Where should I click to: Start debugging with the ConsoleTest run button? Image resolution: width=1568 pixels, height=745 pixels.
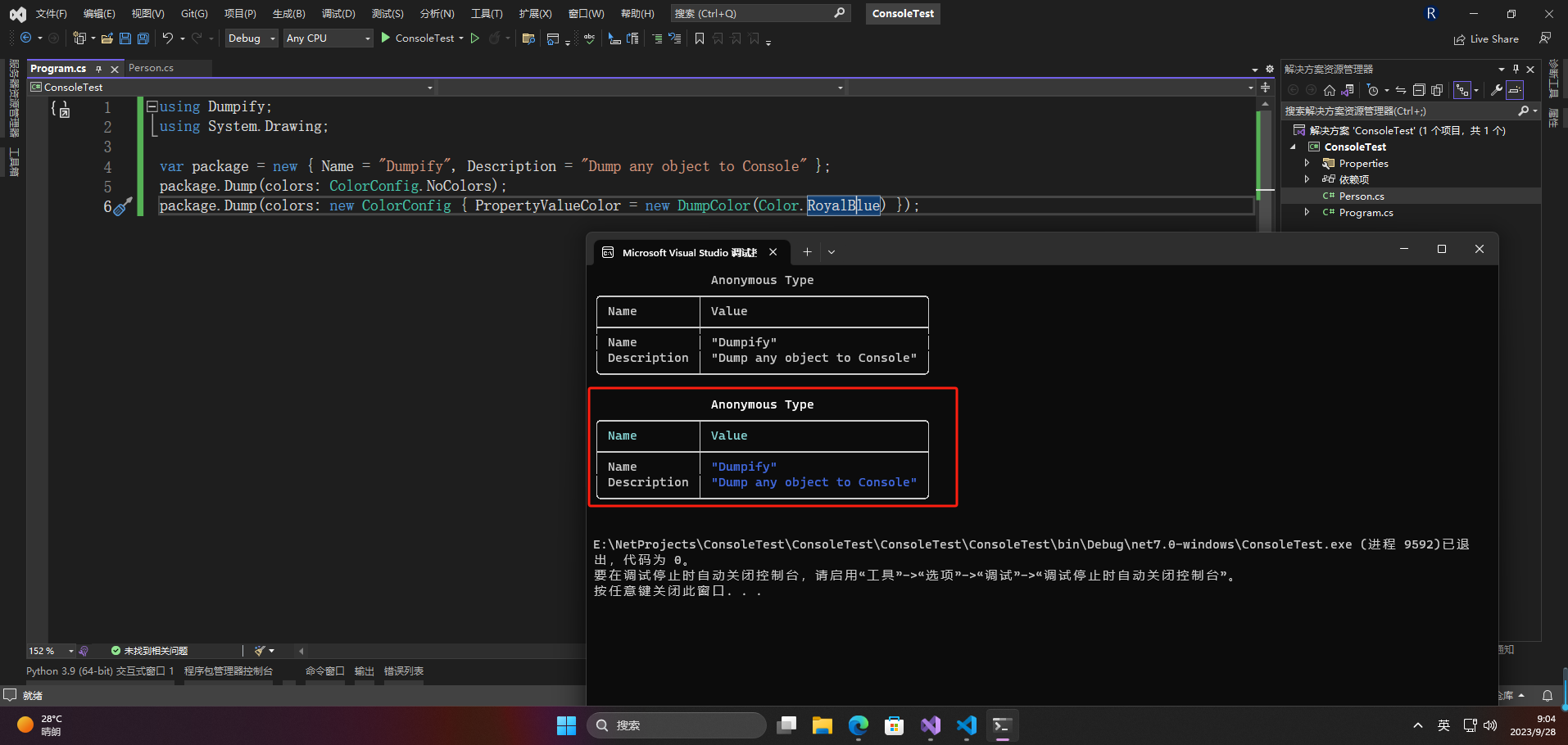(417, 38)
